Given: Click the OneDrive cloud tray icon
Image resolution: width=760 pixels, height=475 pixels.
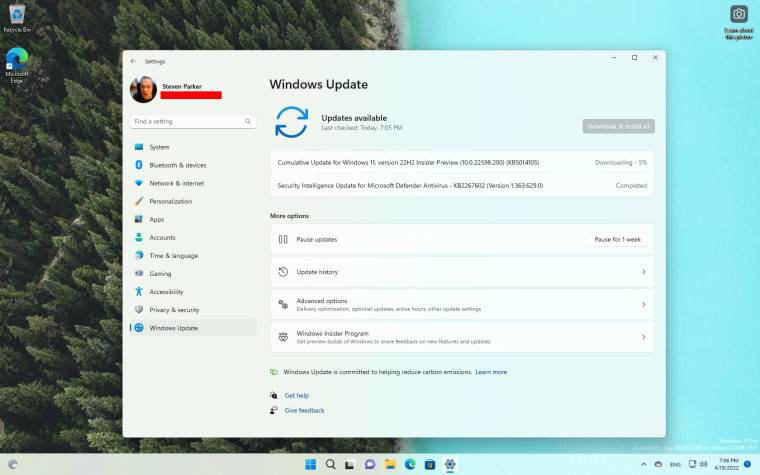Looking at the screenshot, I should (x=658, y=464).
